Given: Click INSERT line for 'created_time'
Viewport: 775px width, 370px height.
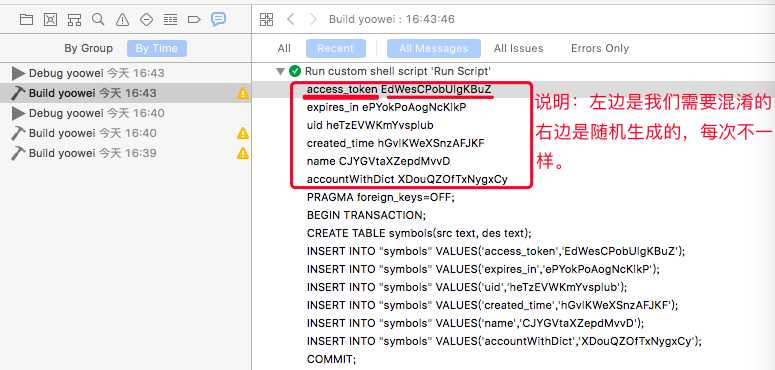Looking at the screenshot, I should point(492,305).
